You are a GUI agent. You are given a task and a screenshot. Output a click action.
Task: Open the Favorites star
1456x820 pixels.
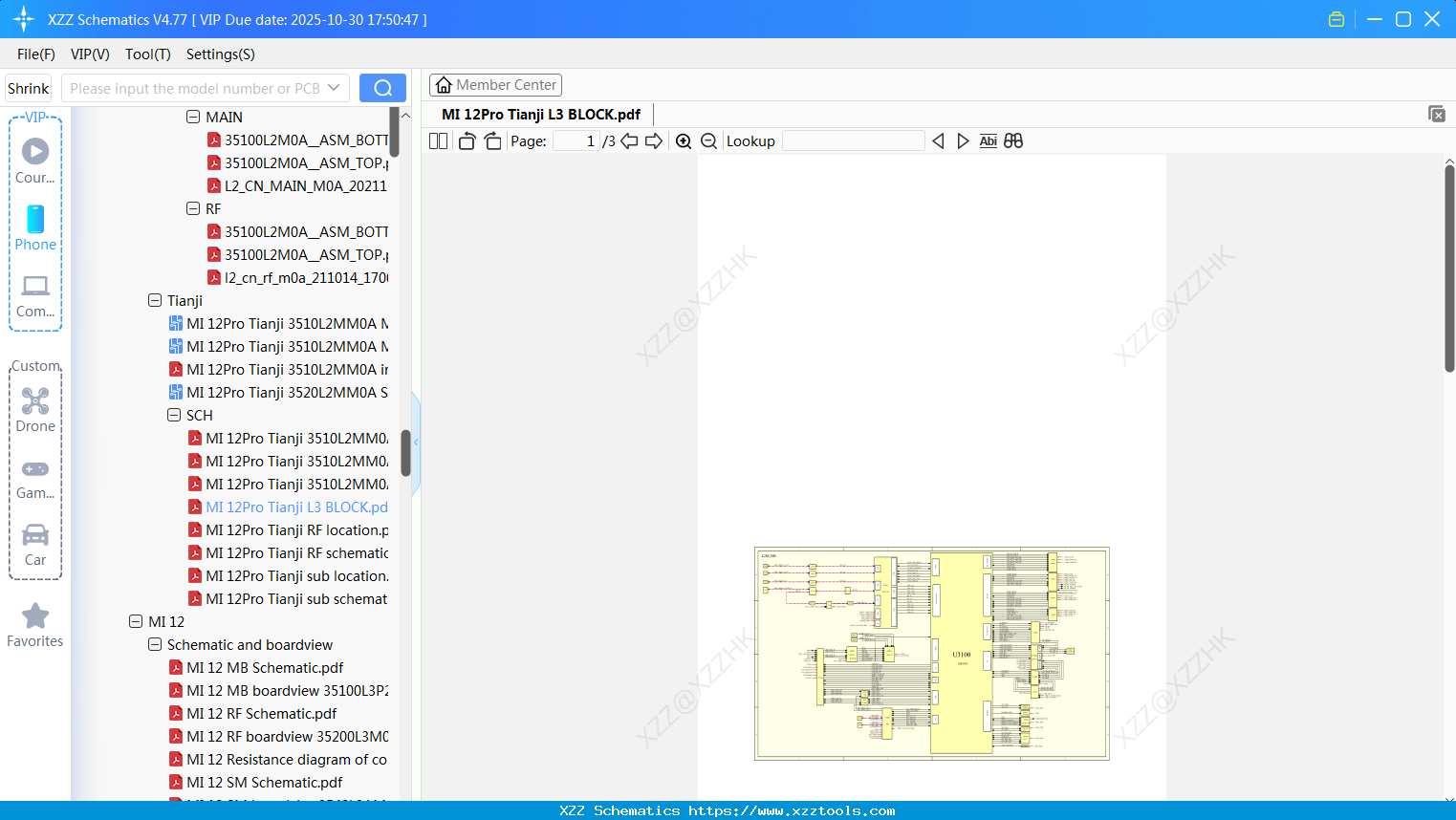pyautogui.click(x=35, y=626)
